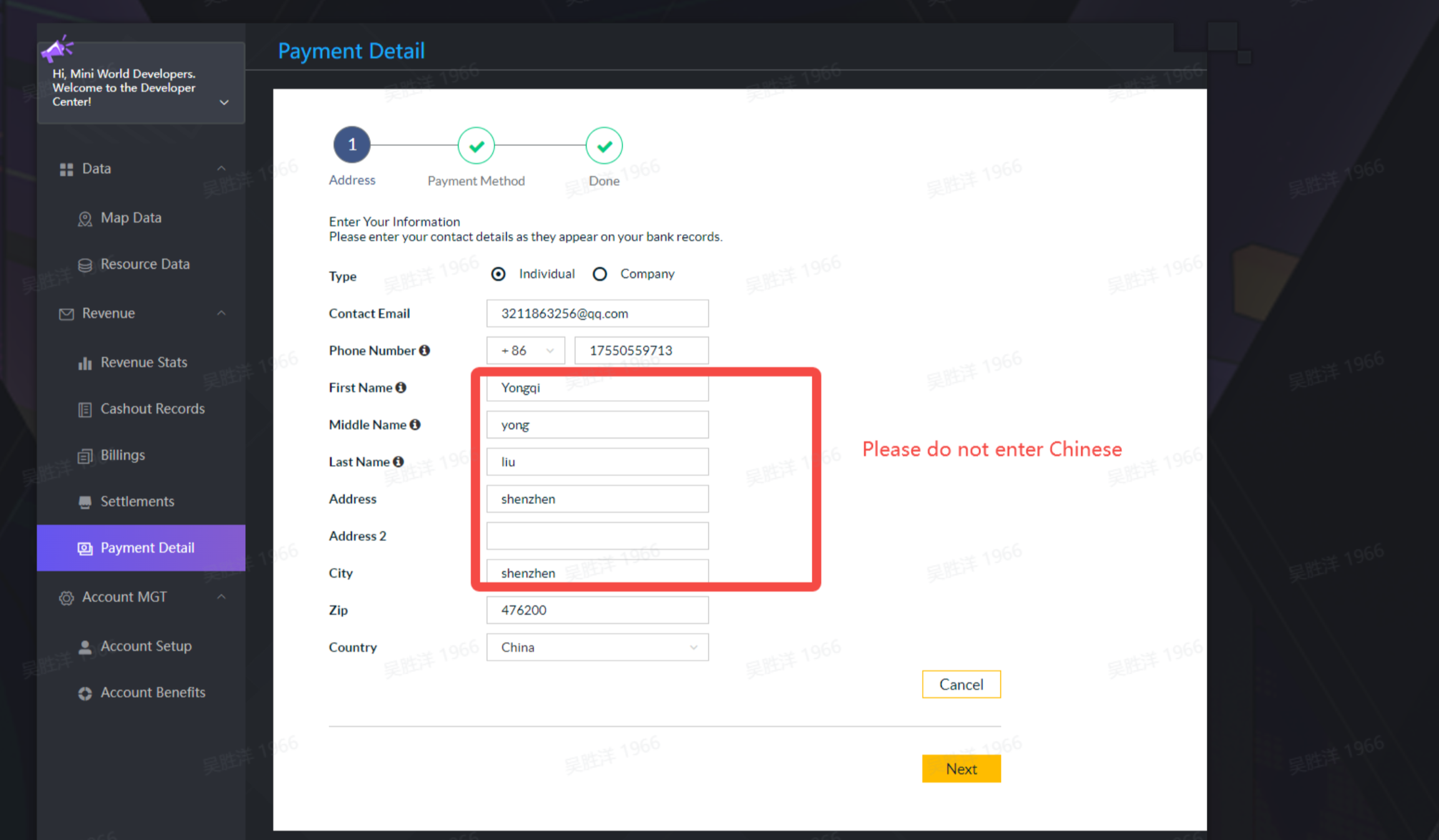Select the Company radio button
The width and height of the screenshot is (1439, 840).
(x=600, y=274)
